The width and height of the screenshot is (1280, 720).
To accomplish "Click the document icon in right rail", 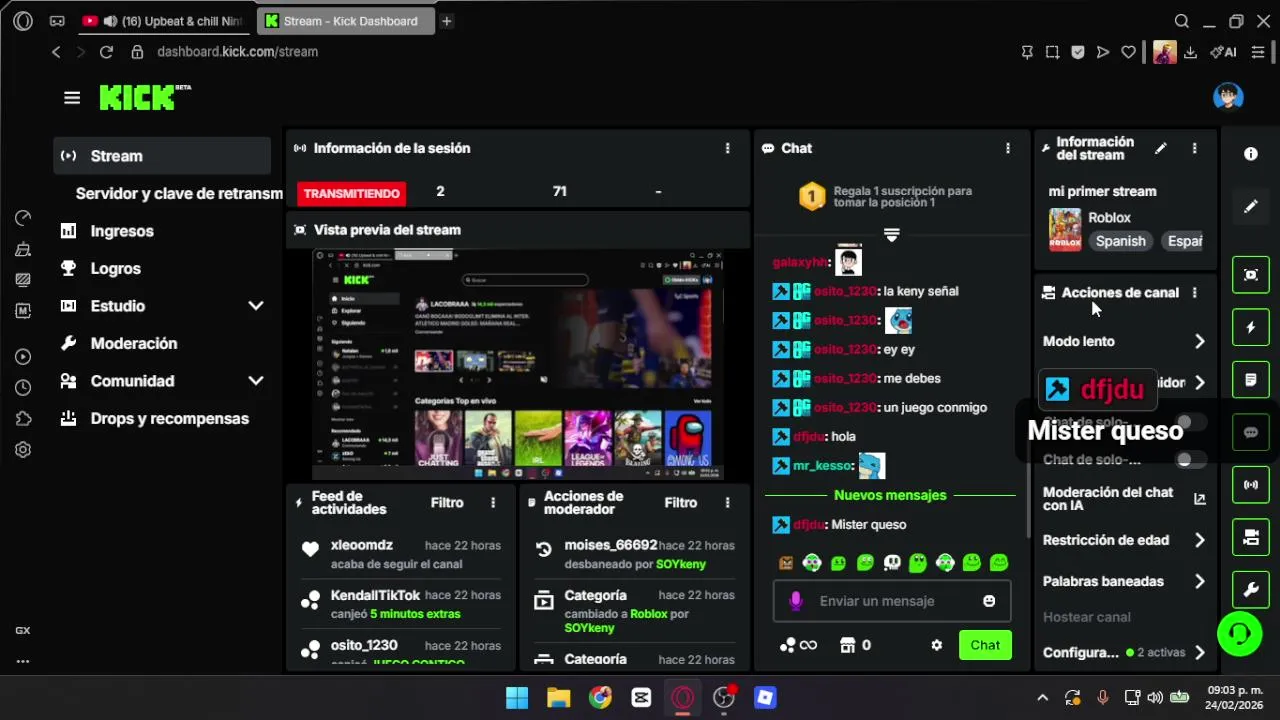I will 1251,380.
